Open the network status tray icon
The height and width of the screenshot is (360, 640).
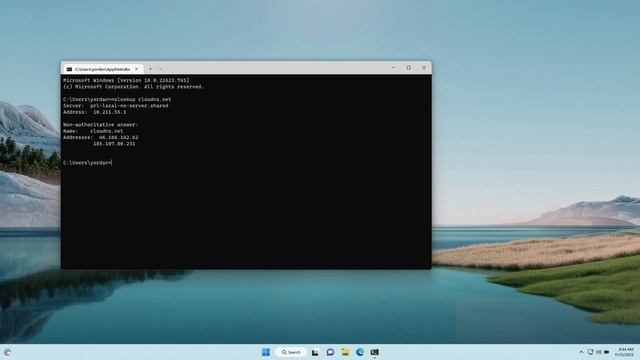click(x=591, y=352)
